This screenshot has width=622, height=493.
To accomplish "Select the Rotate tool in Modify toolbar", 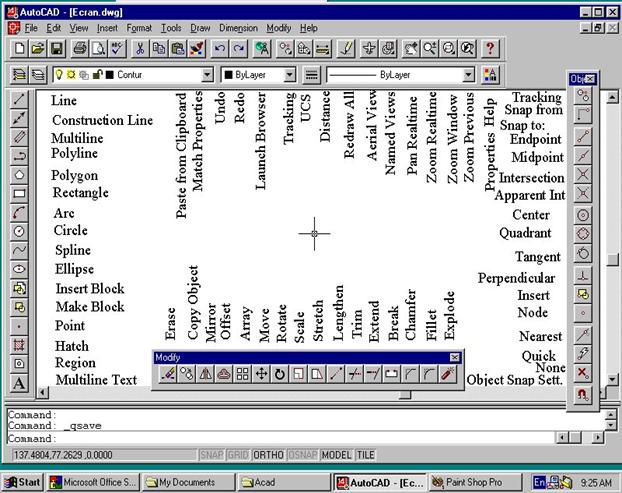I will 281,374.
